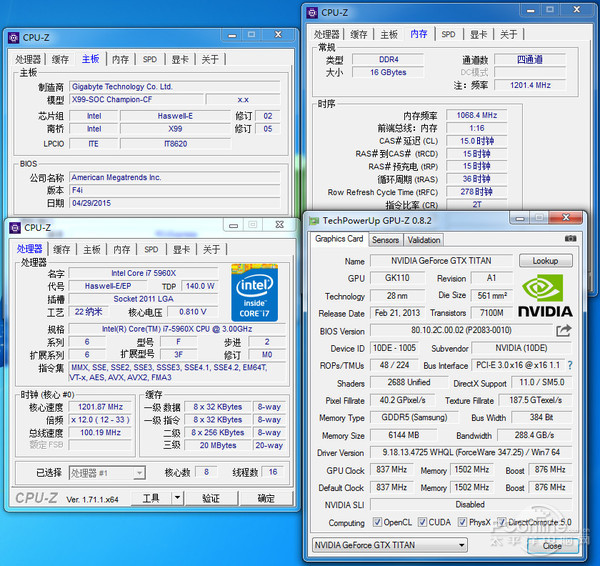Click the Bus Interface question mark icon

(570, 365)
